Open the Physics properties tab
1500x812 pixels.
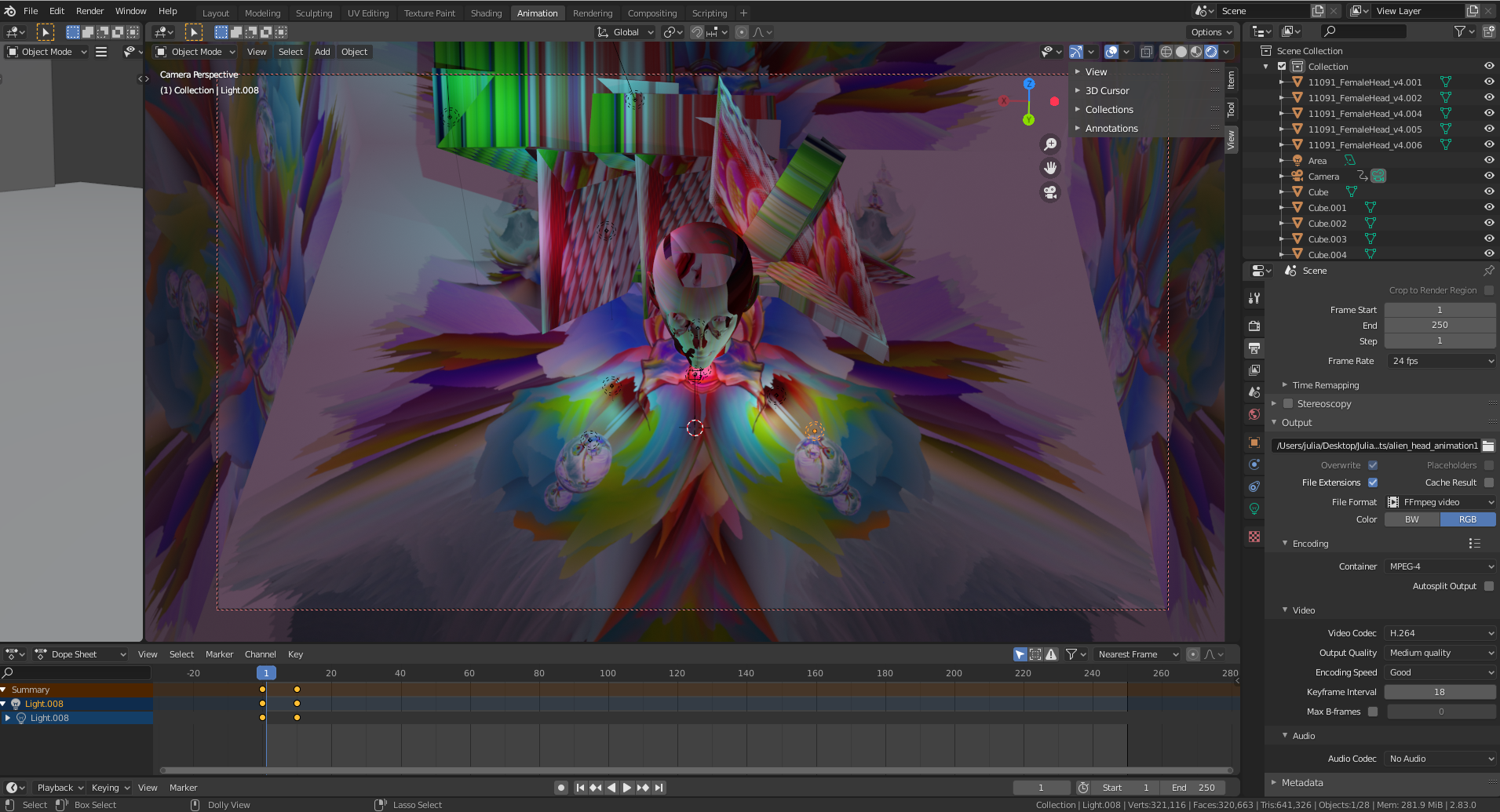pyautogui.click(x=1254, y=464)
